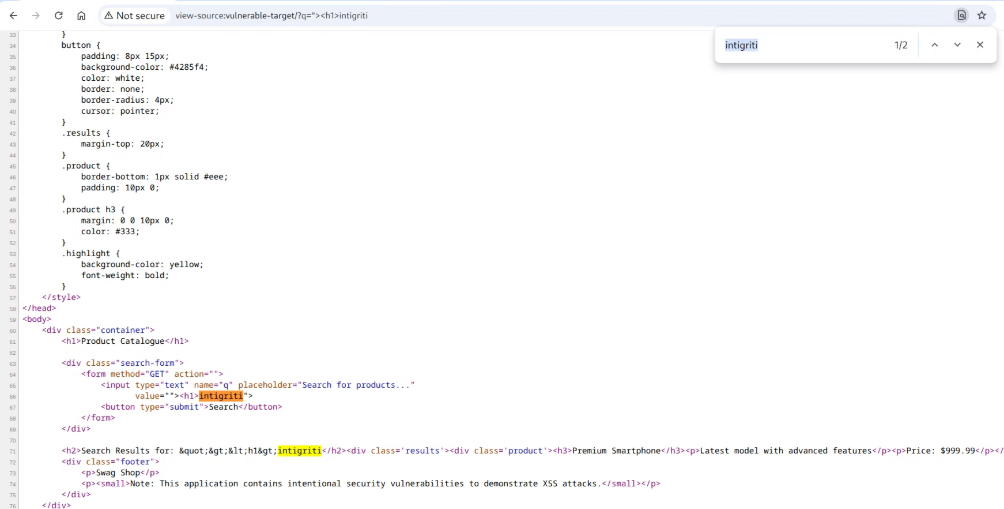Click the closing </head> tag
Screen dimensions: 1004x509
(x=39, y=308)
